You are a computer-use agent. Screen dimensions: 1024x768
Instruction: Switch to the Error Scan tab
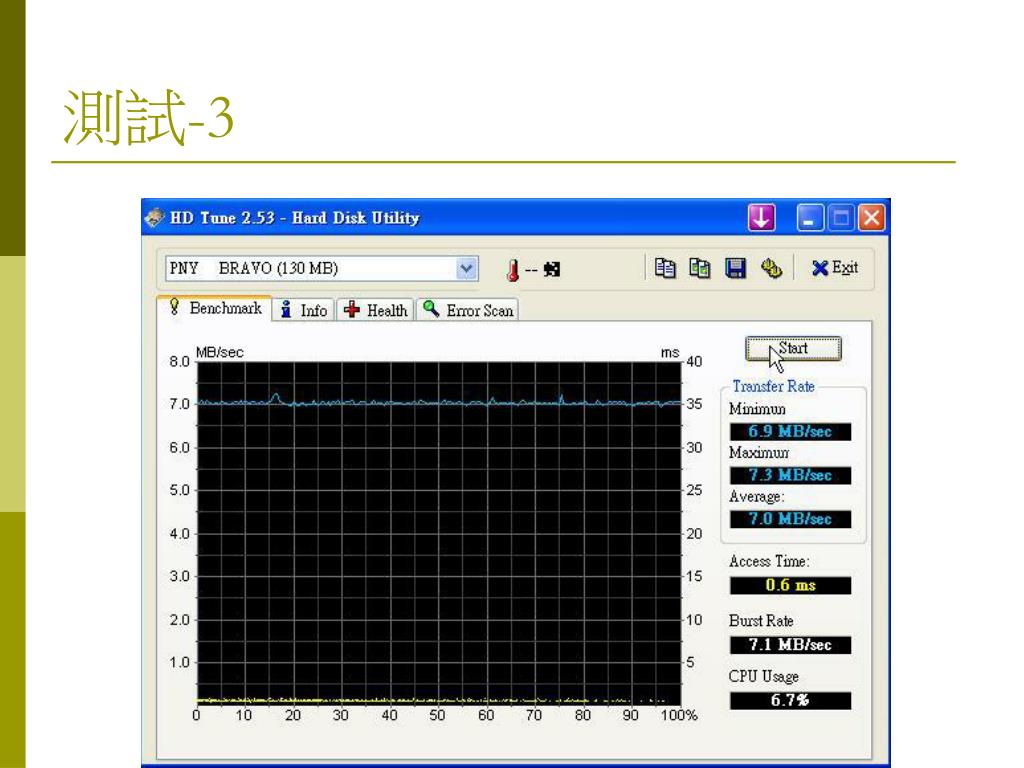pos(468,310)
